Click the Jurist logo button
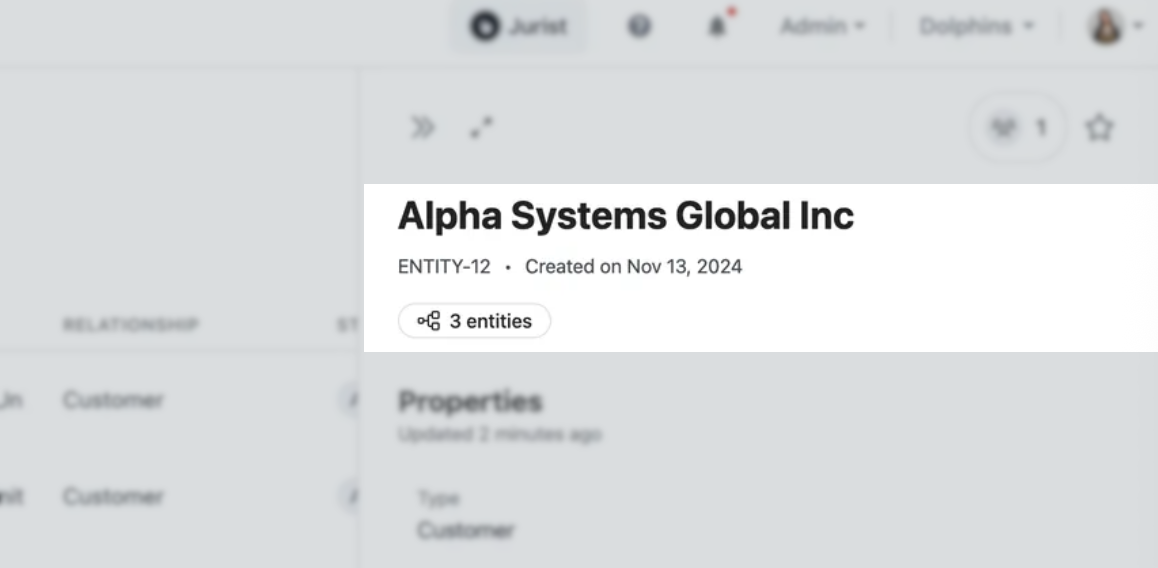The image size is (1158, 568). [518, 27]
